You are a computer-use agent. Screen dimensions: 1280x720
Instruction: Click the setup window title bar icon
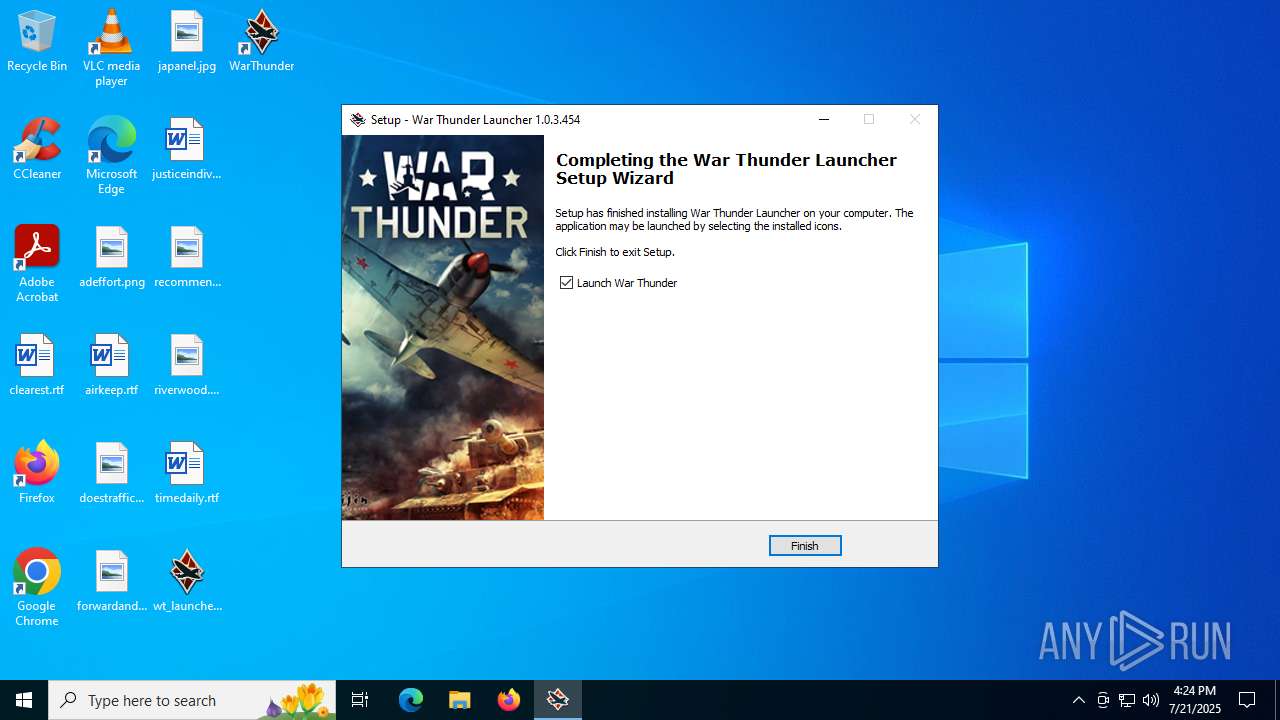pyautogui.click(x=358, y=120)
